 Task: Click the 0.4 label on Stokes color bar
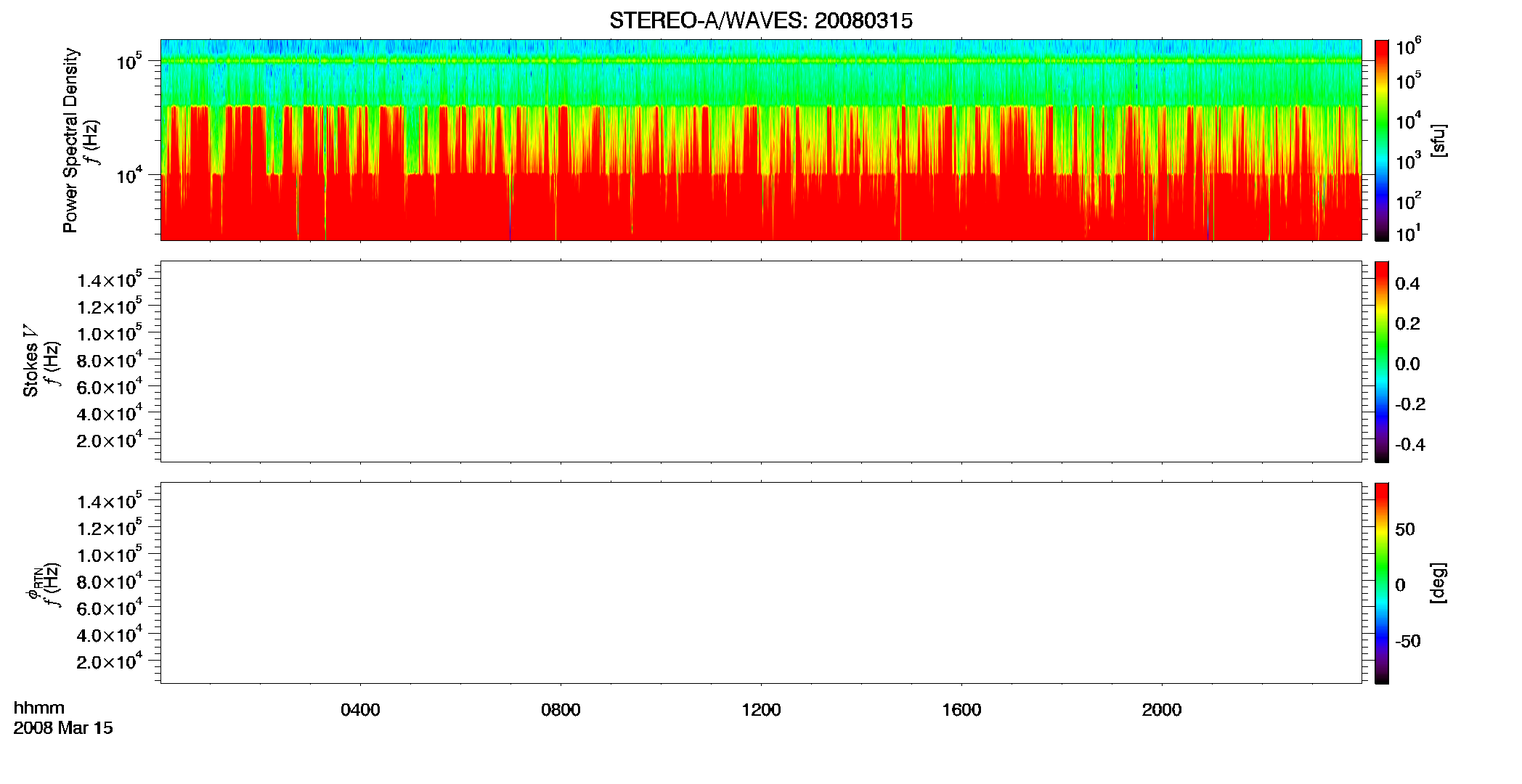point(1407,284)
